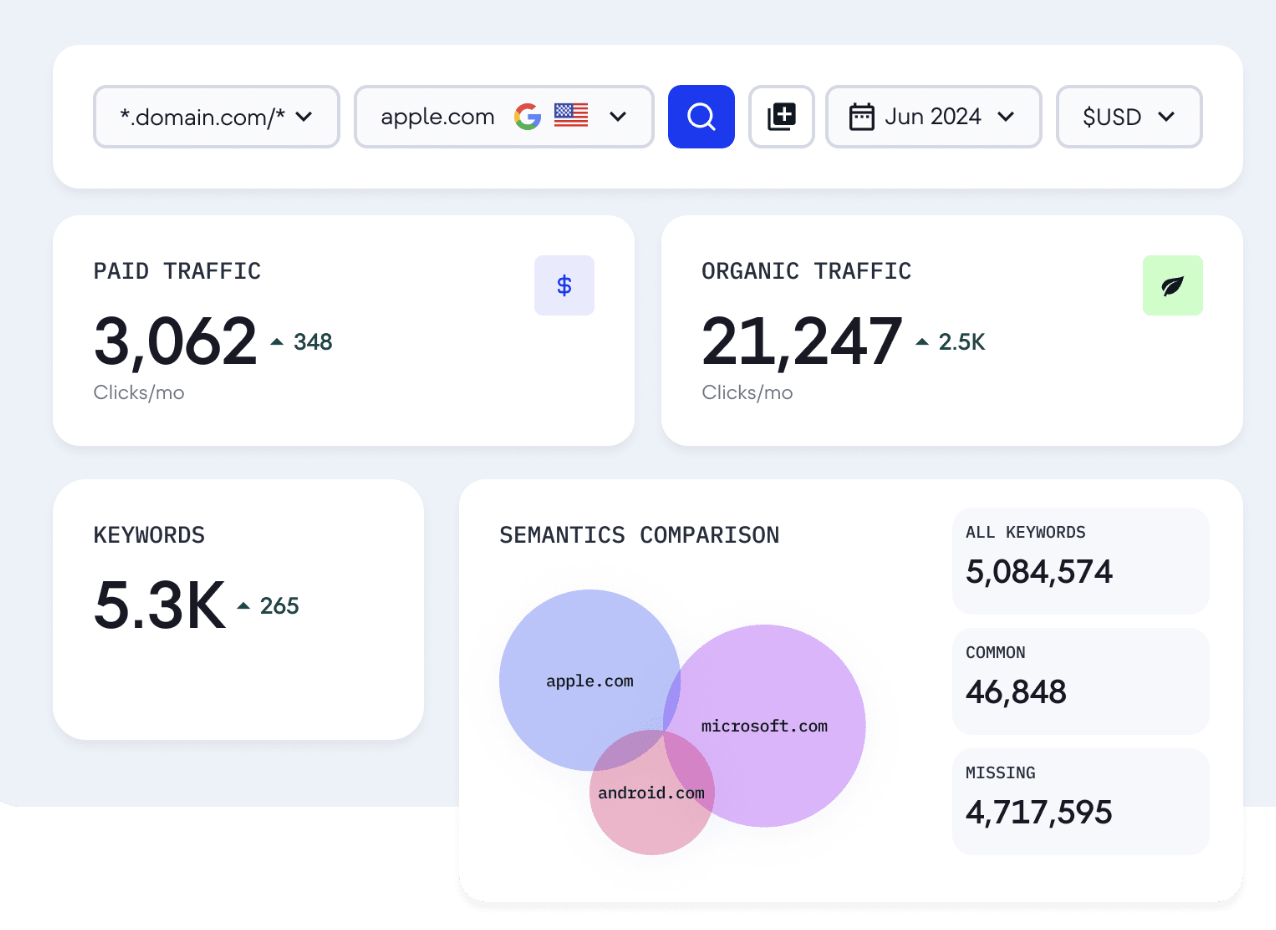
Task: Click the KEYWORDS card heading
Action: 149,535
